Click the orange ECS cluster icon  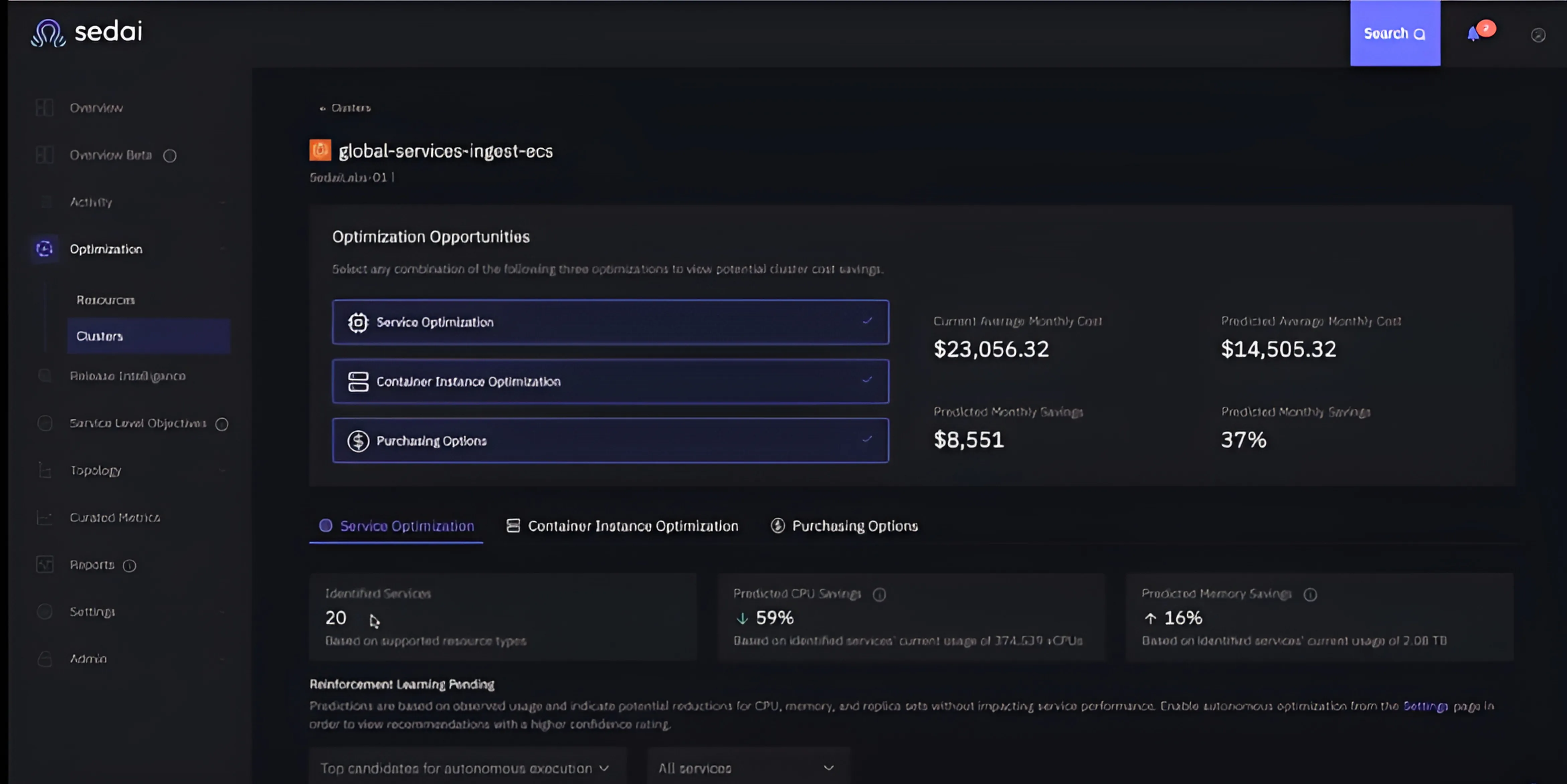(320, 150)
